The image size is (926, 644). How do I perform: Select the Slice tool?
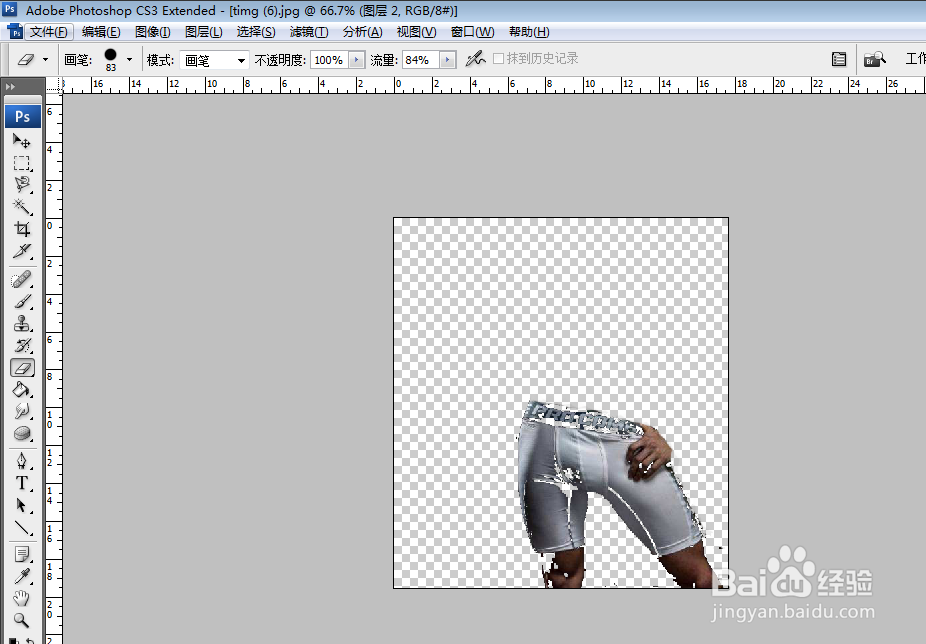[x=22, y=251]
